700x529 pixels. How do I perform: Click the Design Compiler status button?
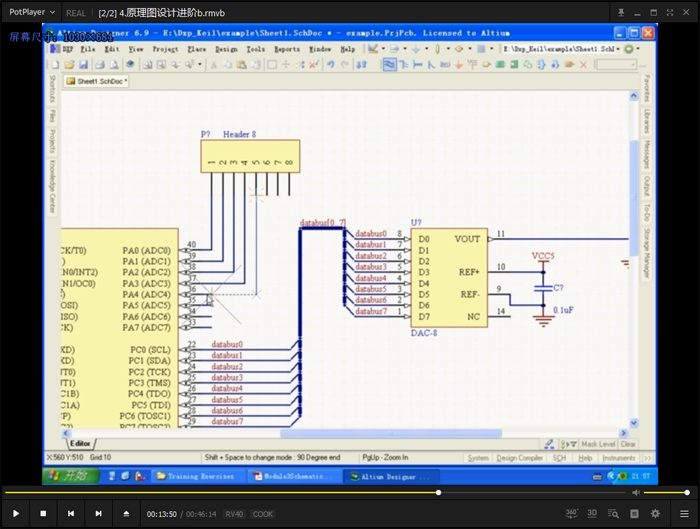520,458
